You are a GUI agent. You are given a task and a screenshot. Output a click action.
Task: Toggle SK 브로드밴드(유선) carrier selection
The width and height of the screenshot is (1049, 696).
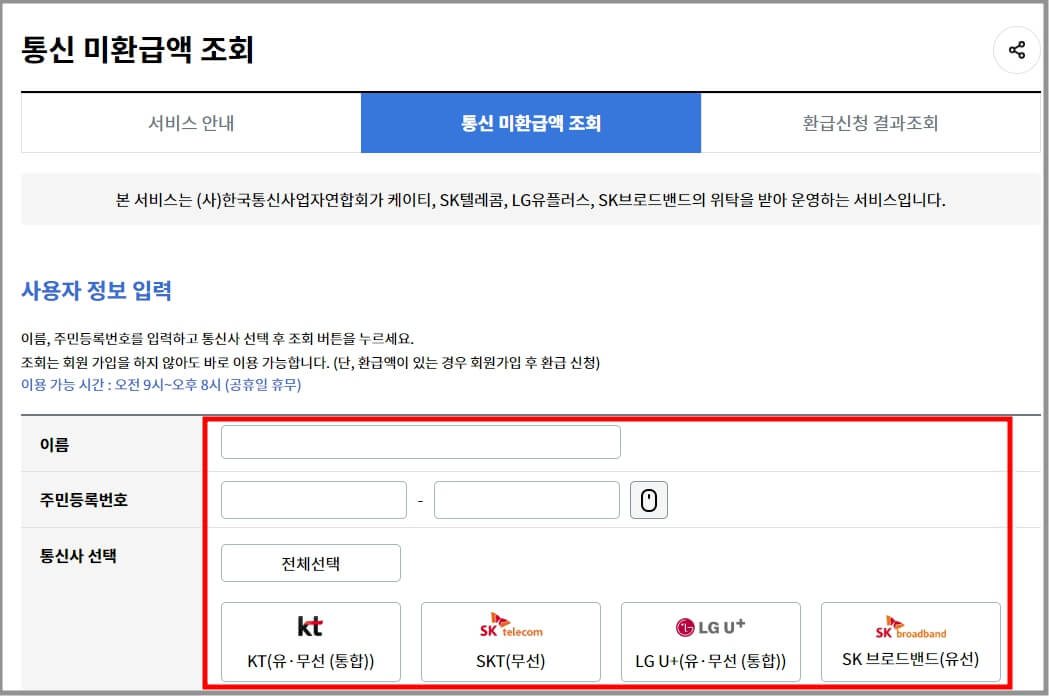click(910, 641)
